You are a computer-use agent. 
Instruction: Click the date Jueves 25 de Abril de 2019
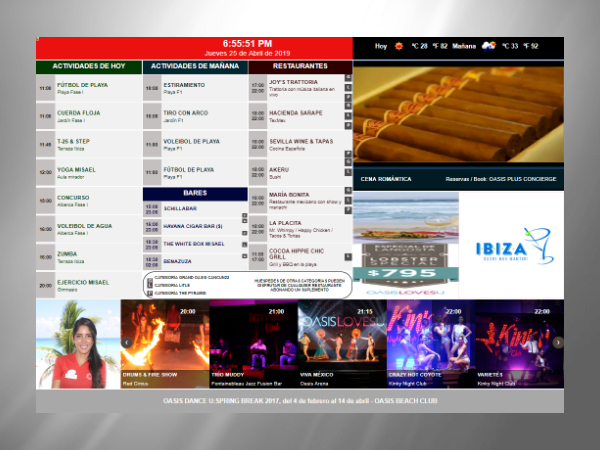(x=247, y=54)
